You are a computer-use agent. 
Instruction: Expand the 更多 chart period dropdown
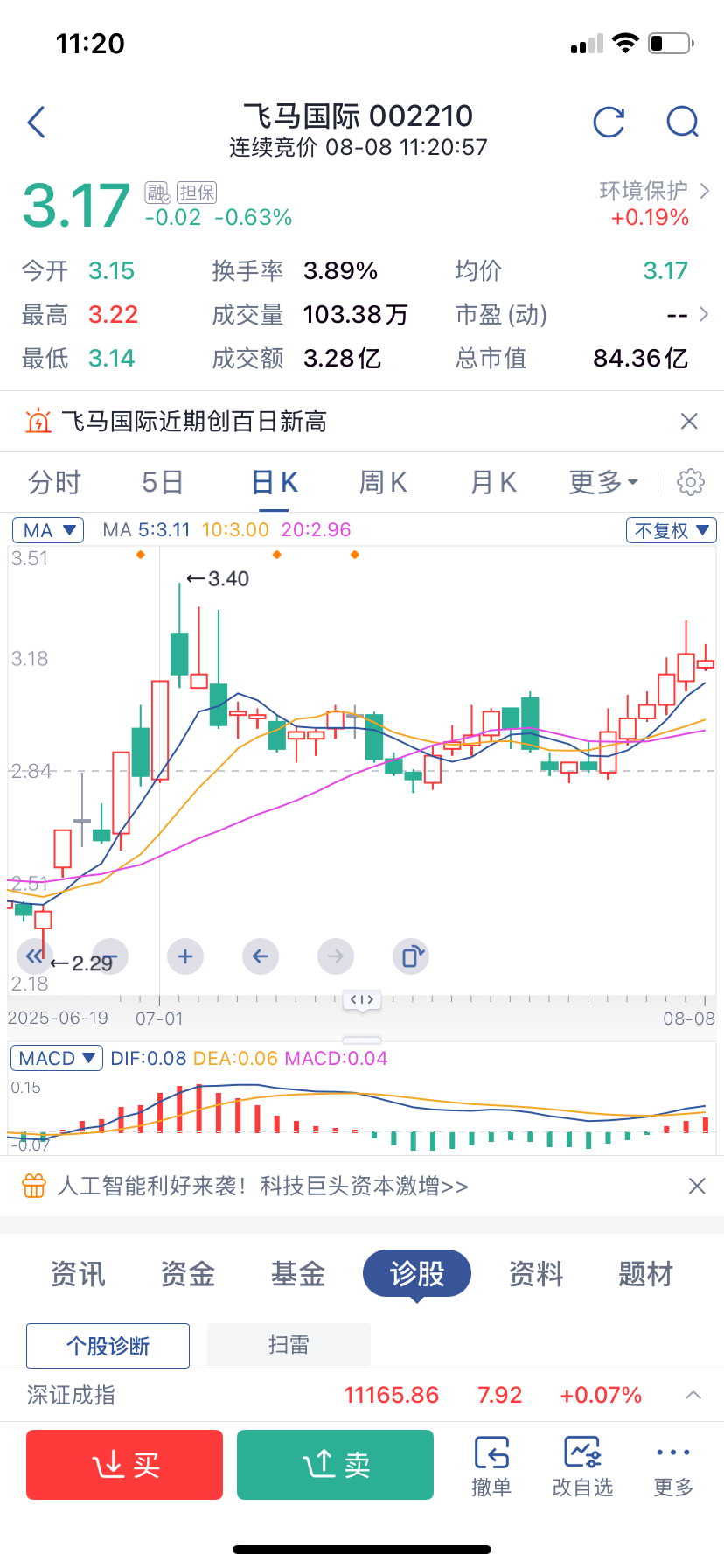coord(604,482)
